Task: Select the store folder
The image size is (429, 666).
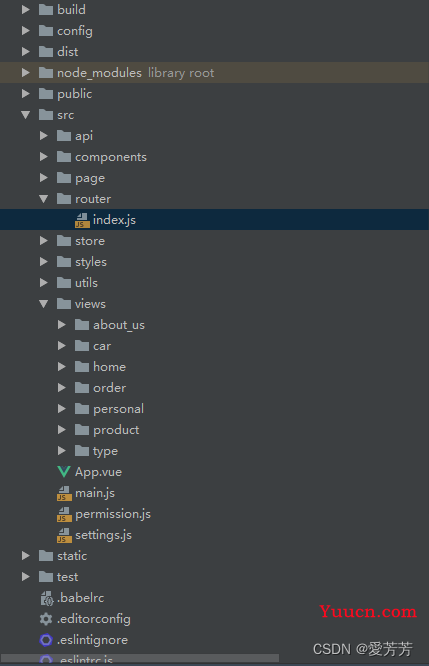Action: [x=90, y=241]
